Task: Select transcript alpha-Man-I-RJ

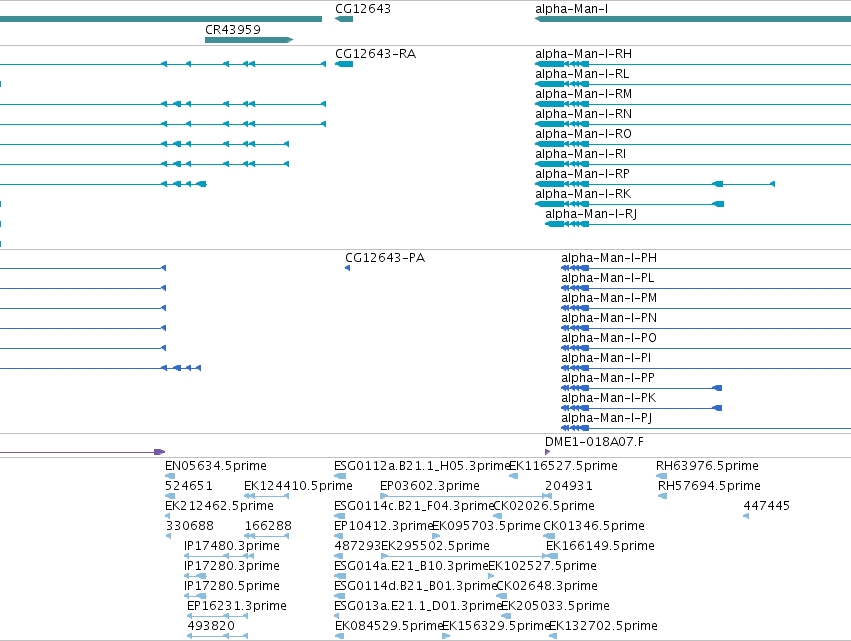Action: pyautogui.click(x=591, y=214)
